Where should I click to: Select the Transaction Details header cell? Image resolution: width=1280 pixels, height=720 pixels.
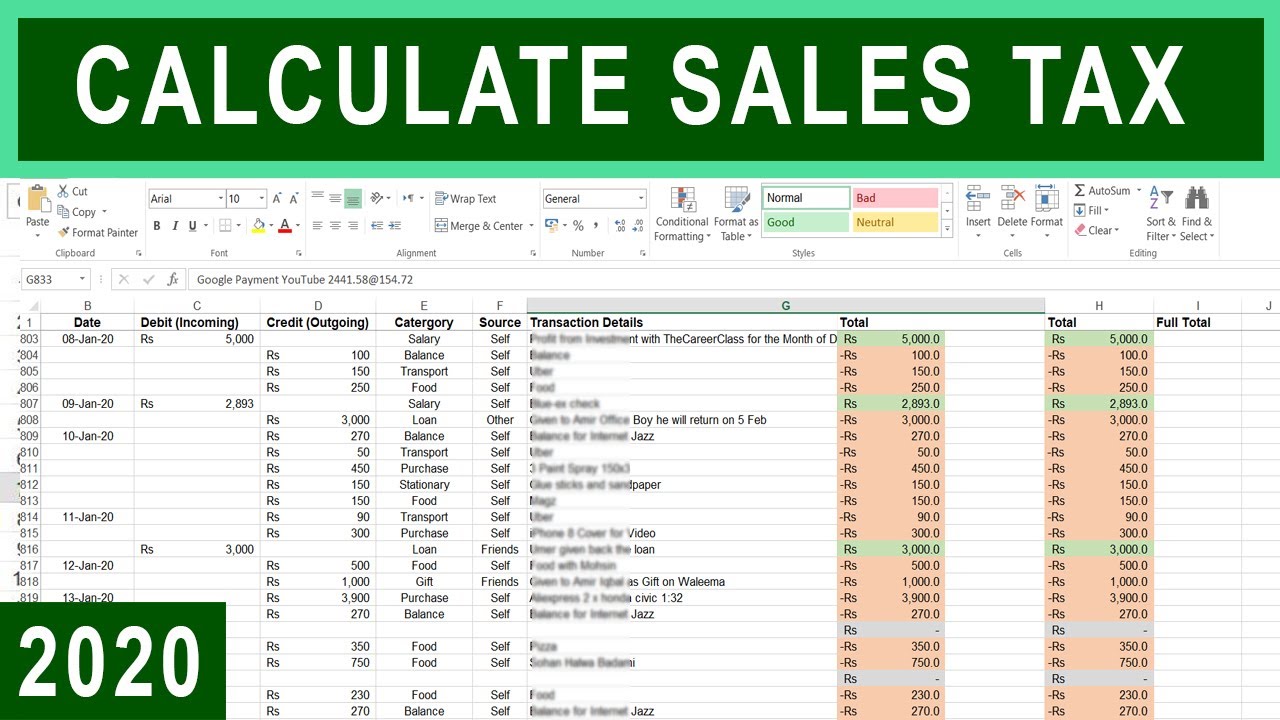pyautogui.click(x=683, y=322)
